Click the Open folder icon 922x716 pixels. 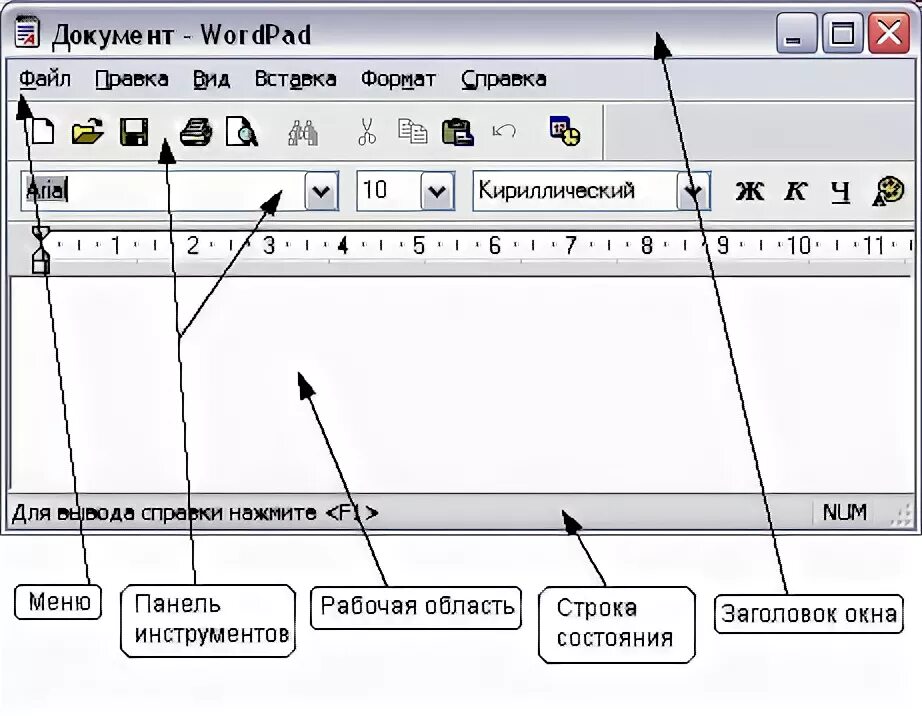[88, 131]
